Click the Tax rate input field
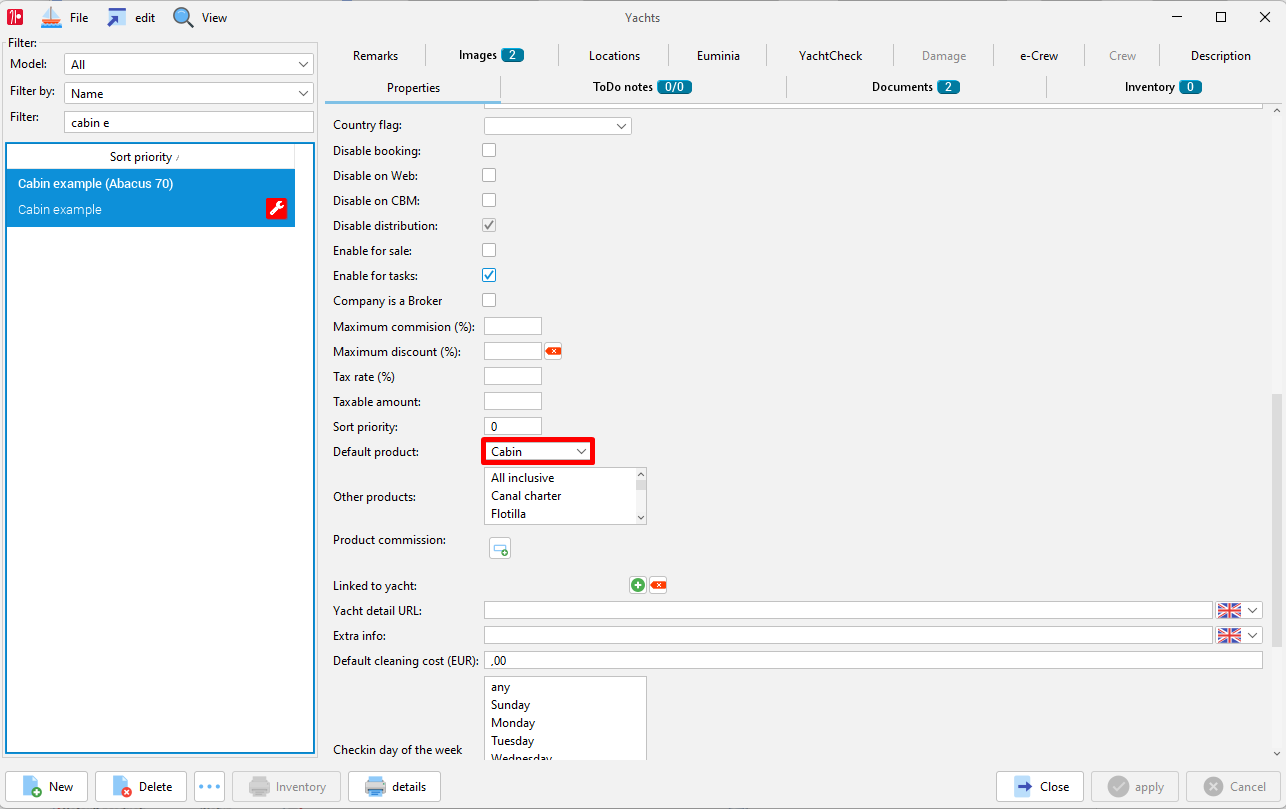This screenshot has height=809, width=1286. [512, 376]
